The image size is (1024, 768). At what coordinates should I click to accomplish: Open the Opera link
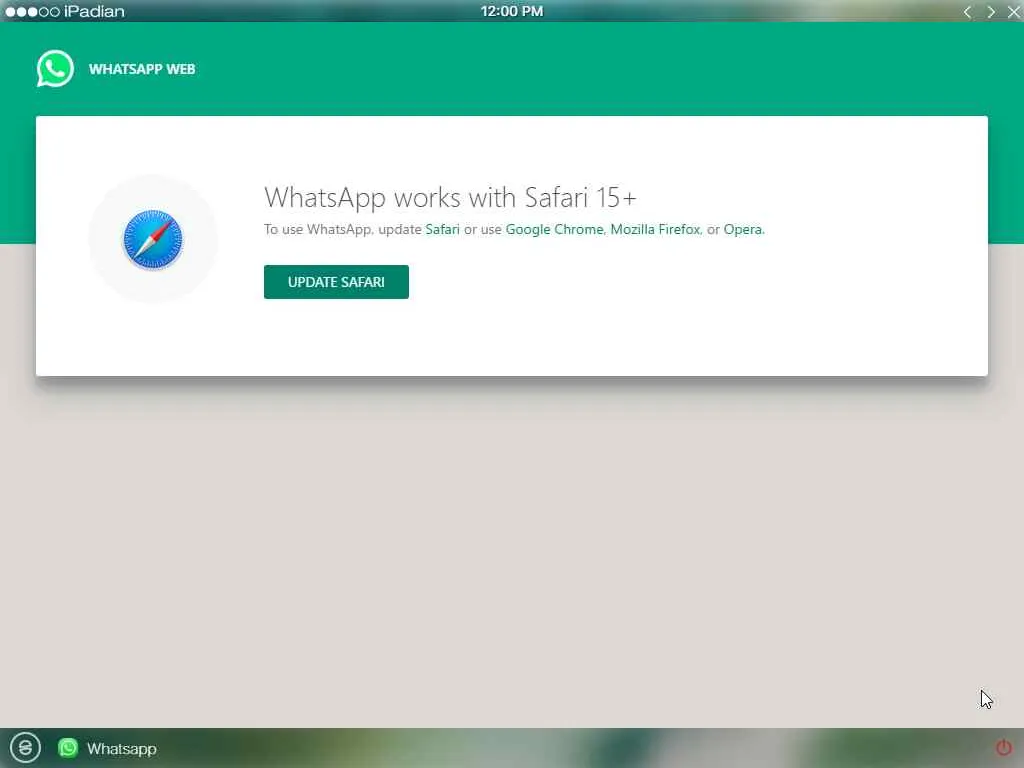743,229
